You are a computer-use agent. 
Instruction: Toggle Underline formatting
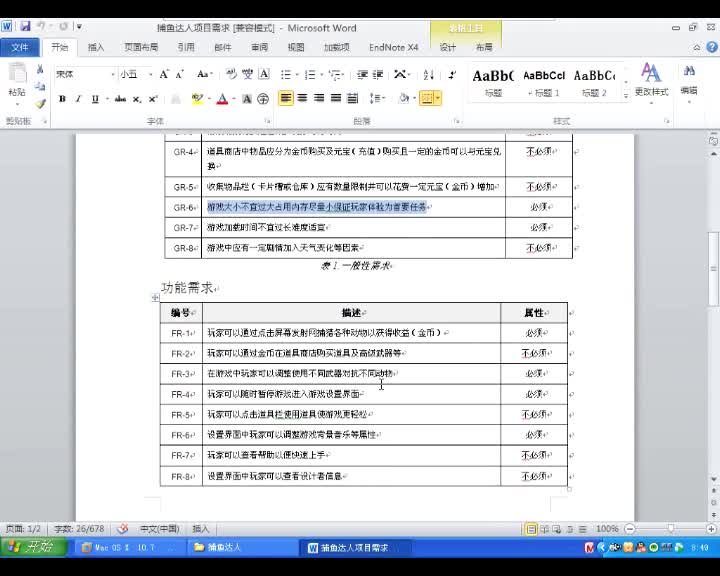95,99
